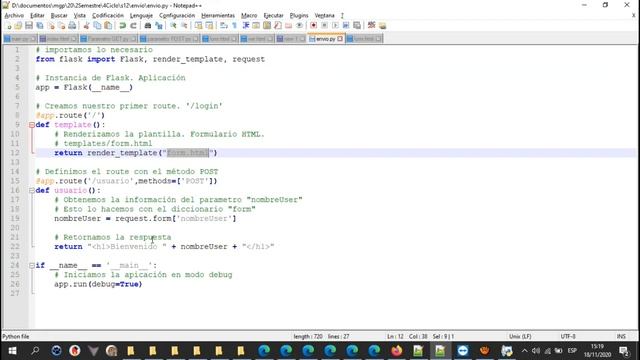Open the Herramientas menu
This screenshot has height=360, width=640.
click(x=218, y=16)
